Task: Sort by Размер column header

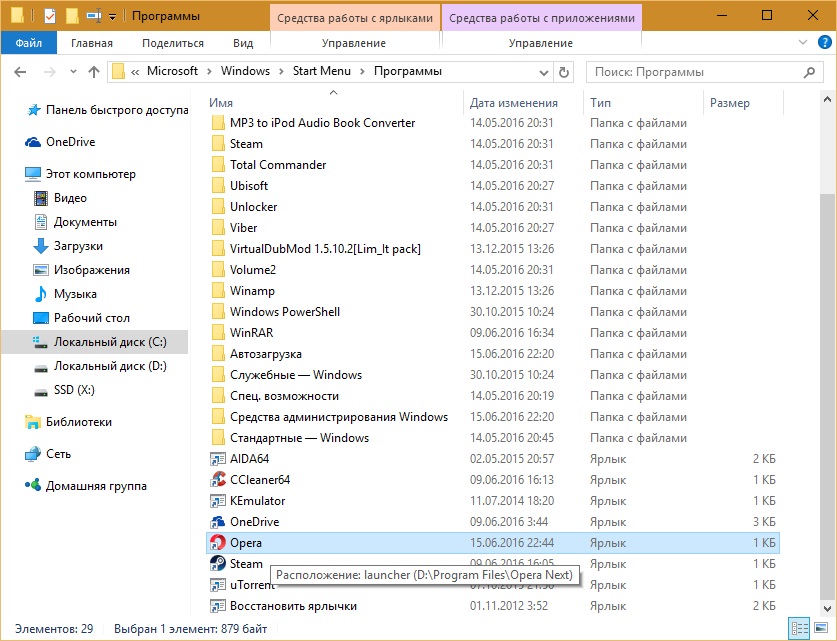Action: (744, 103)
